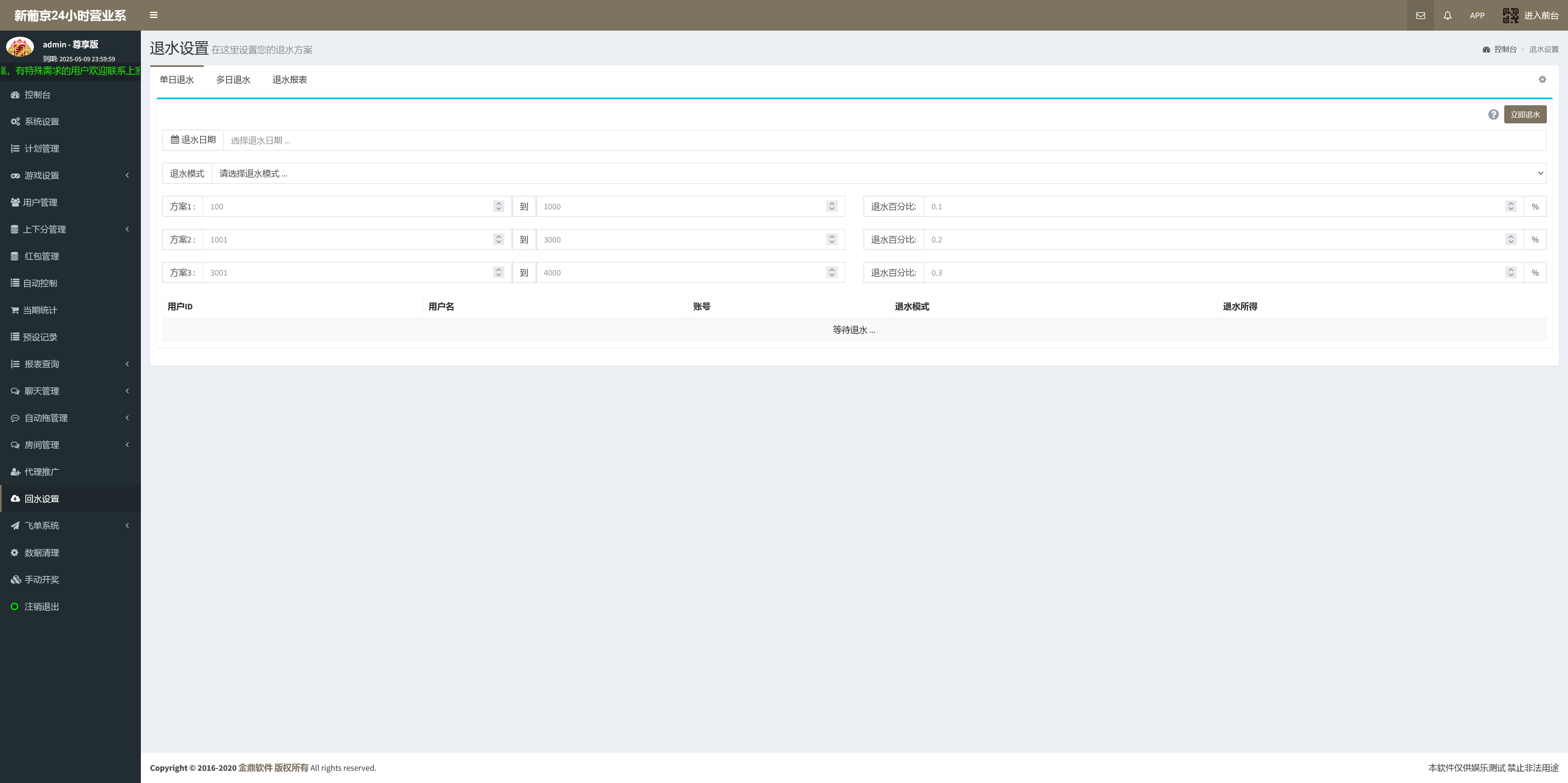This screenshot has height=783, width=1568.
Task: Click the 方案1 start value stepper arrows
Action: coord(499,206)
